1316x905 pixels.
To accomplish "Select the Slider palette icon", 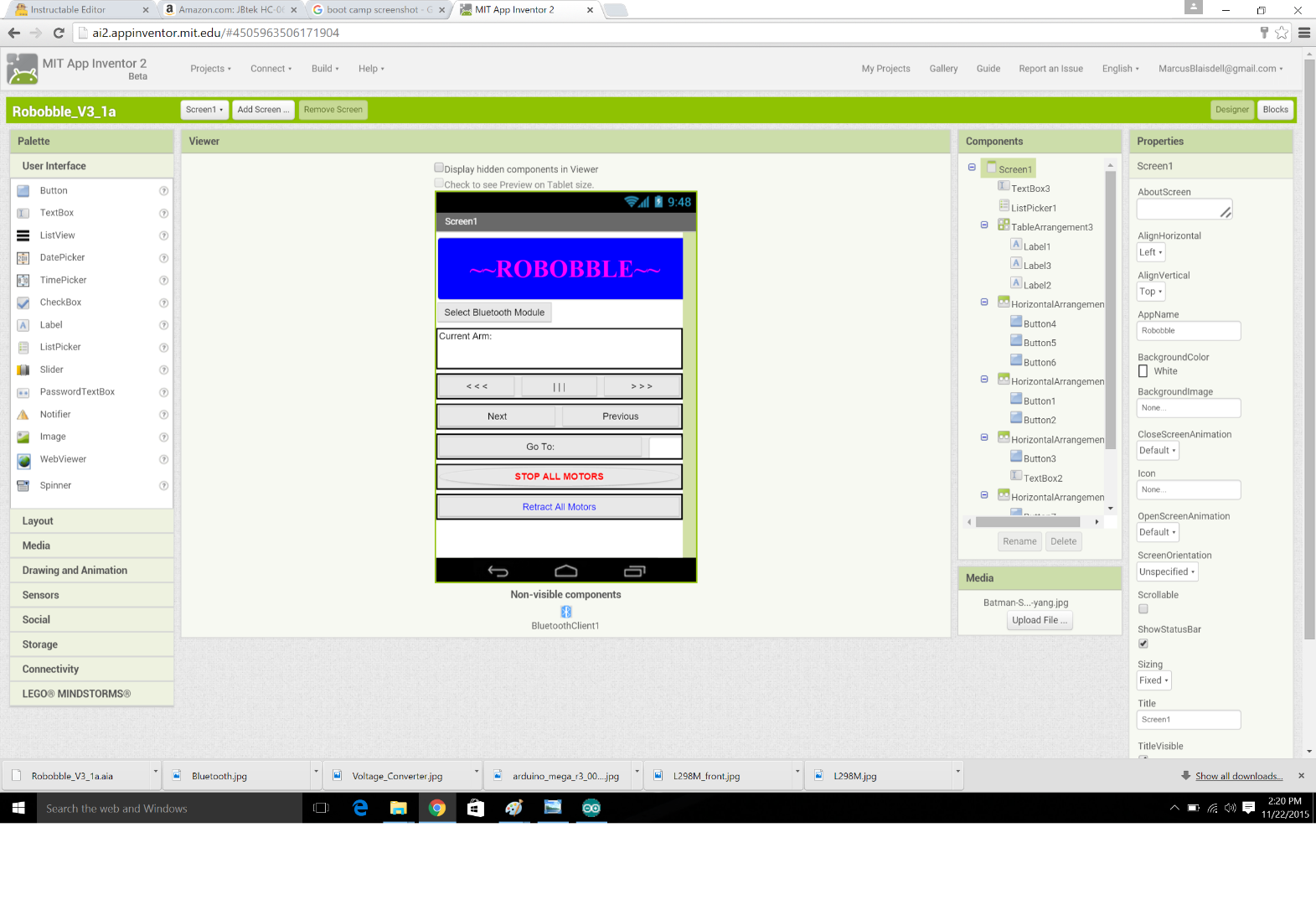I will (23, 370).
